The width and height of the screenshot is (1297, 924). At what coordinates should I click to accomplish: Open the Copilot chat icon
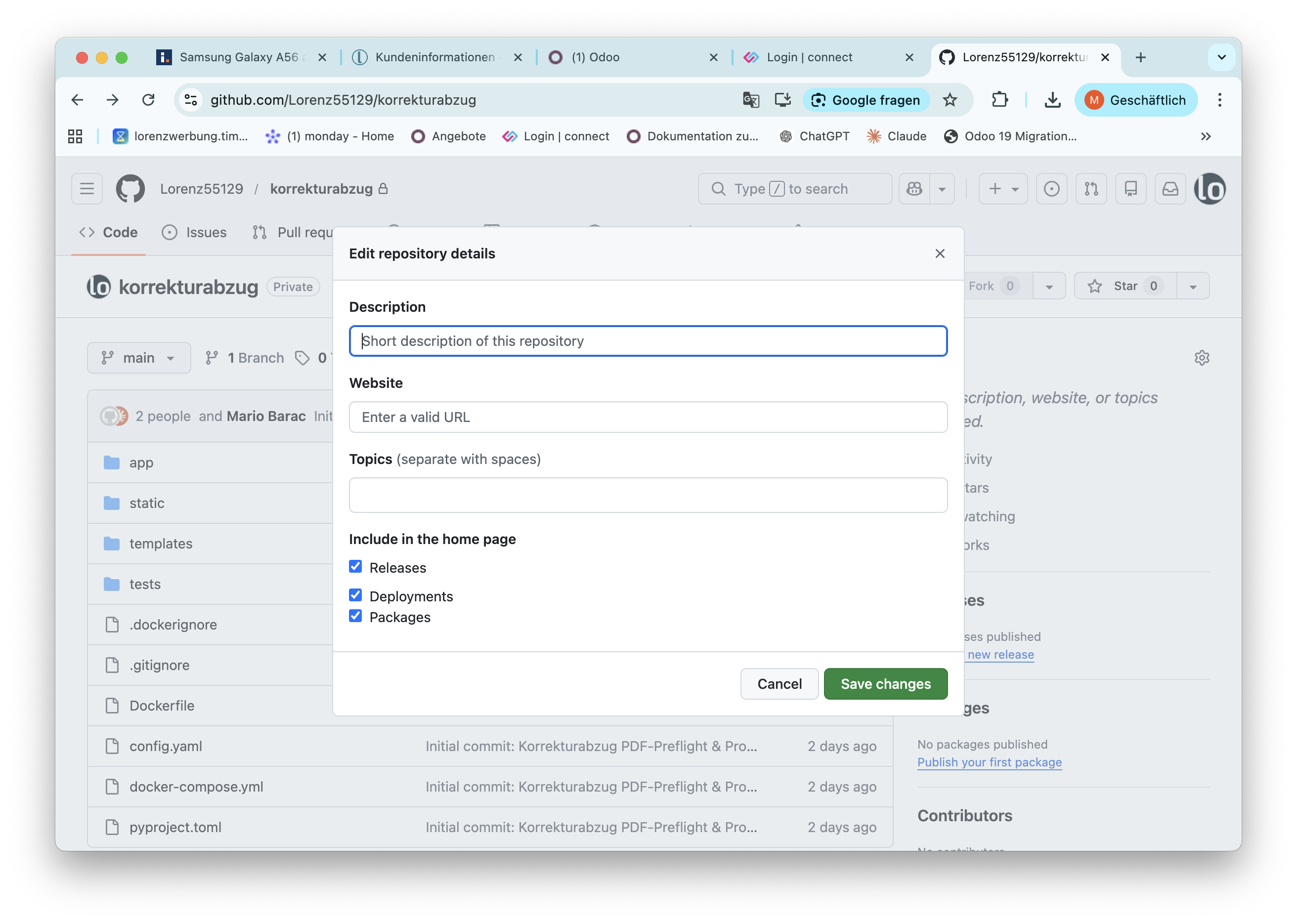pos(914,189)
